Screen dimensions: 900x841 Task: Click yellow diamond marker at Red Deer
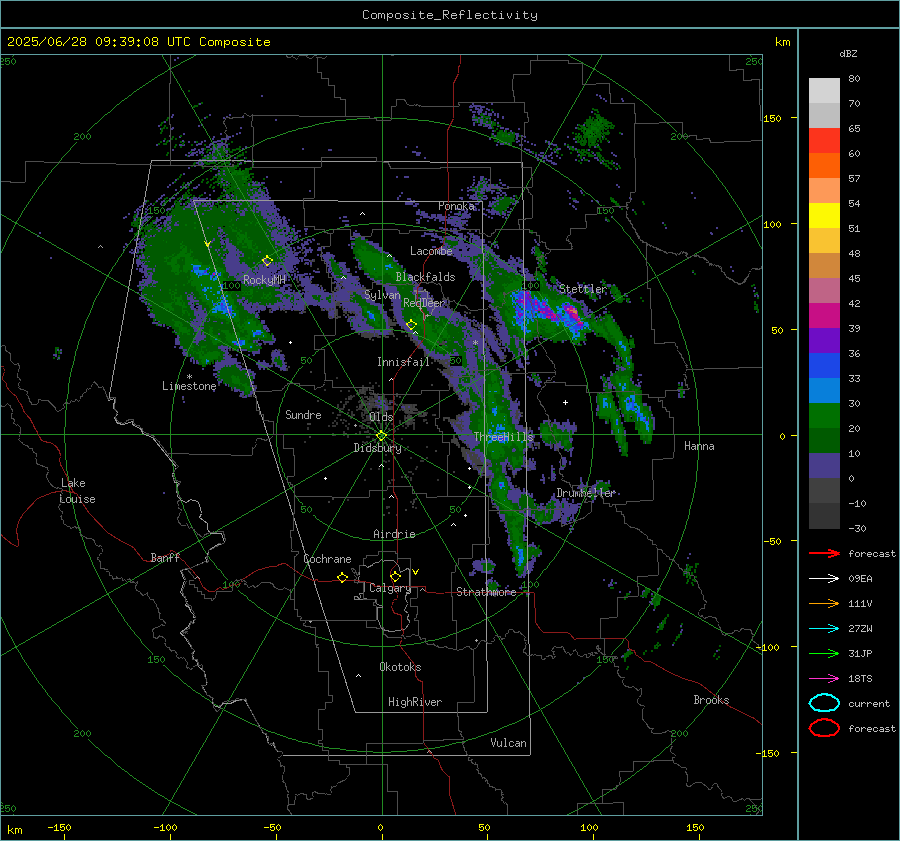pyautogui.click(x=411, y=325)
